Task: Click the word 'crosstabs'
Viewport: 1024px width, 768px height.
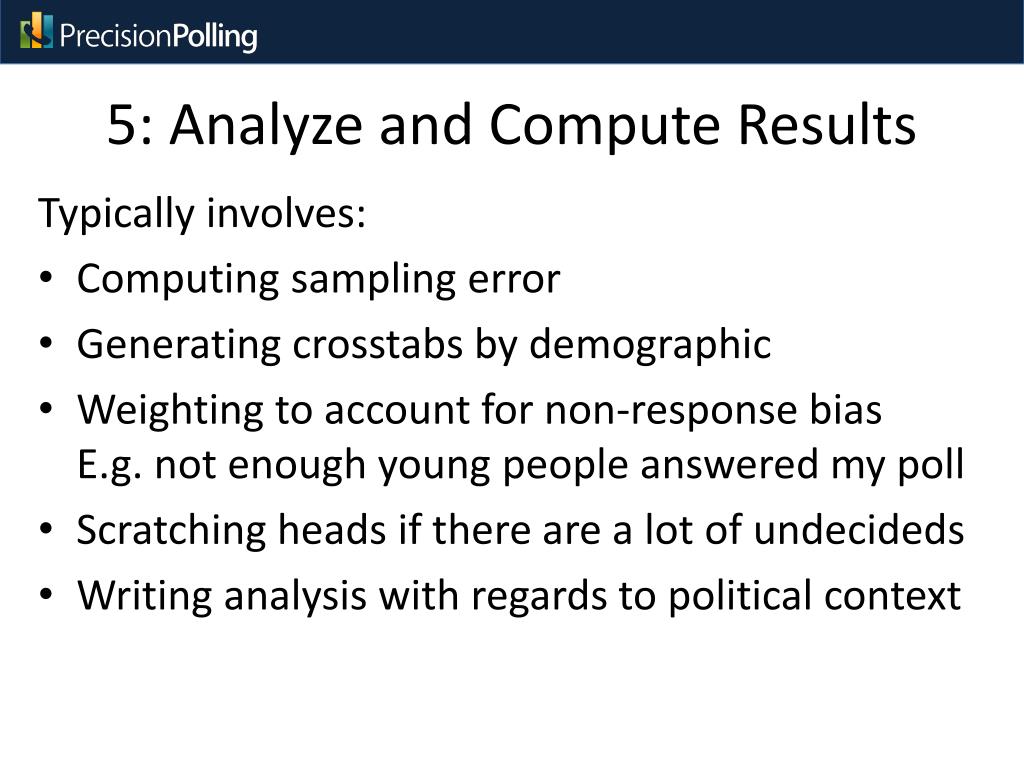Action: tap(377, 344)
